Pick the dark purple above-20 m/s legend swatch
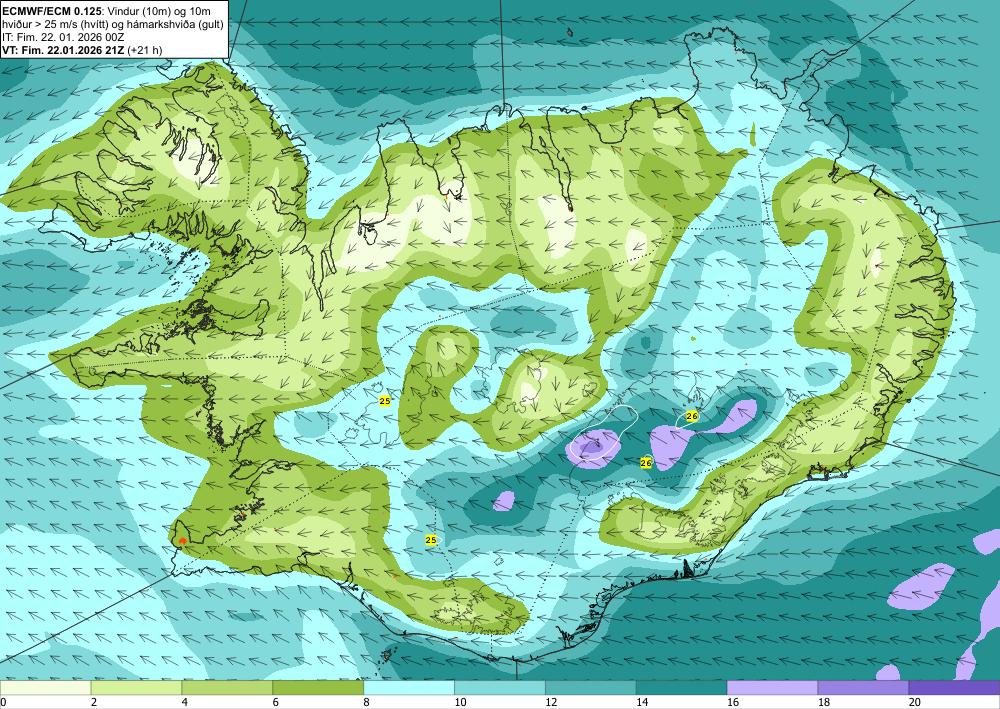The image size is (1000, 709). pyautogui.click(x=954, y=688)
